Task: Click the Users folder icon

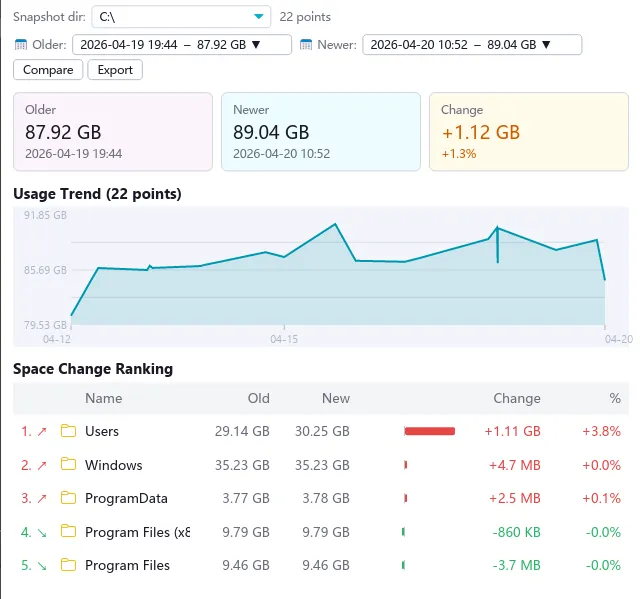Action: tap(68, 431)
